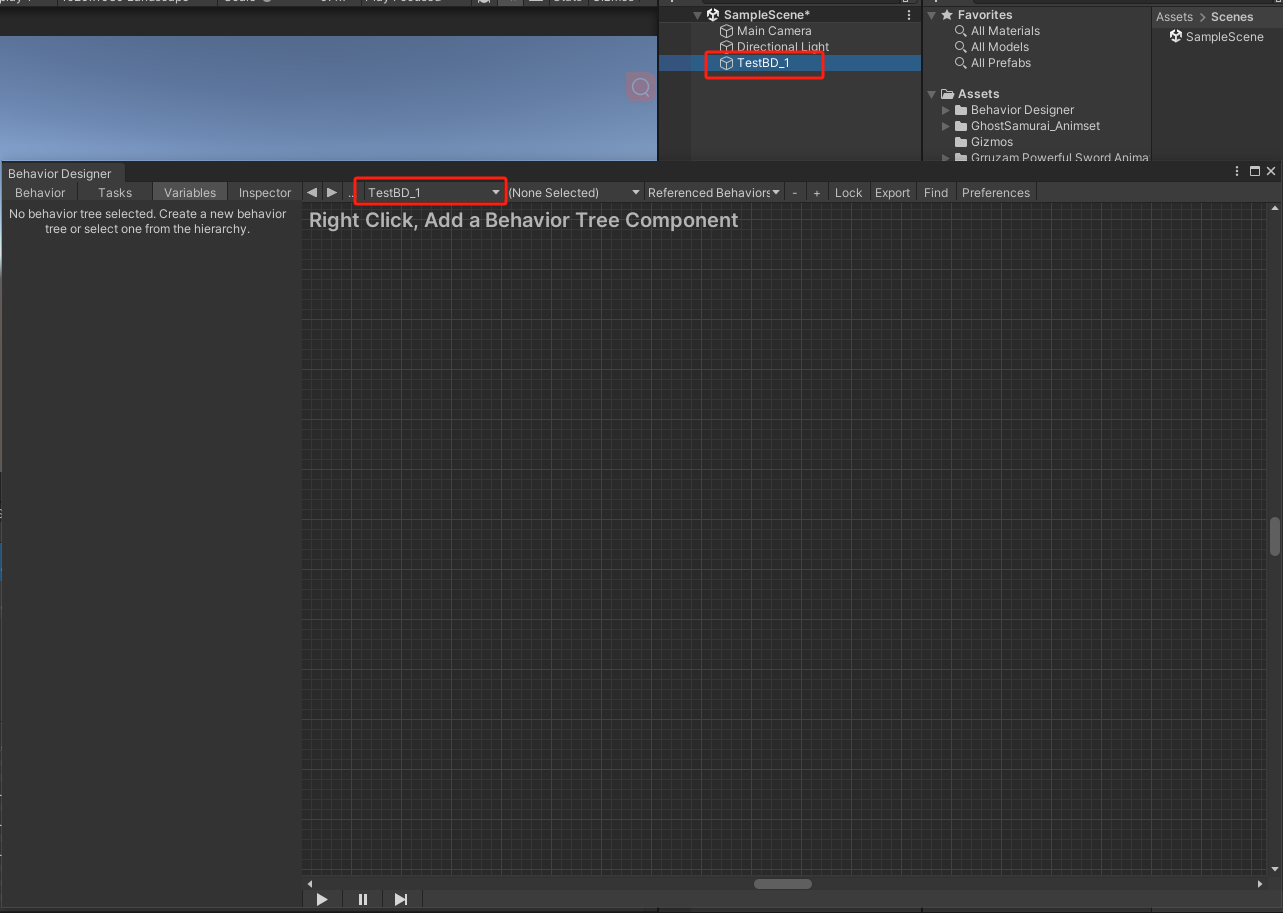Open All Prefabs saved search

[1001, 63]
